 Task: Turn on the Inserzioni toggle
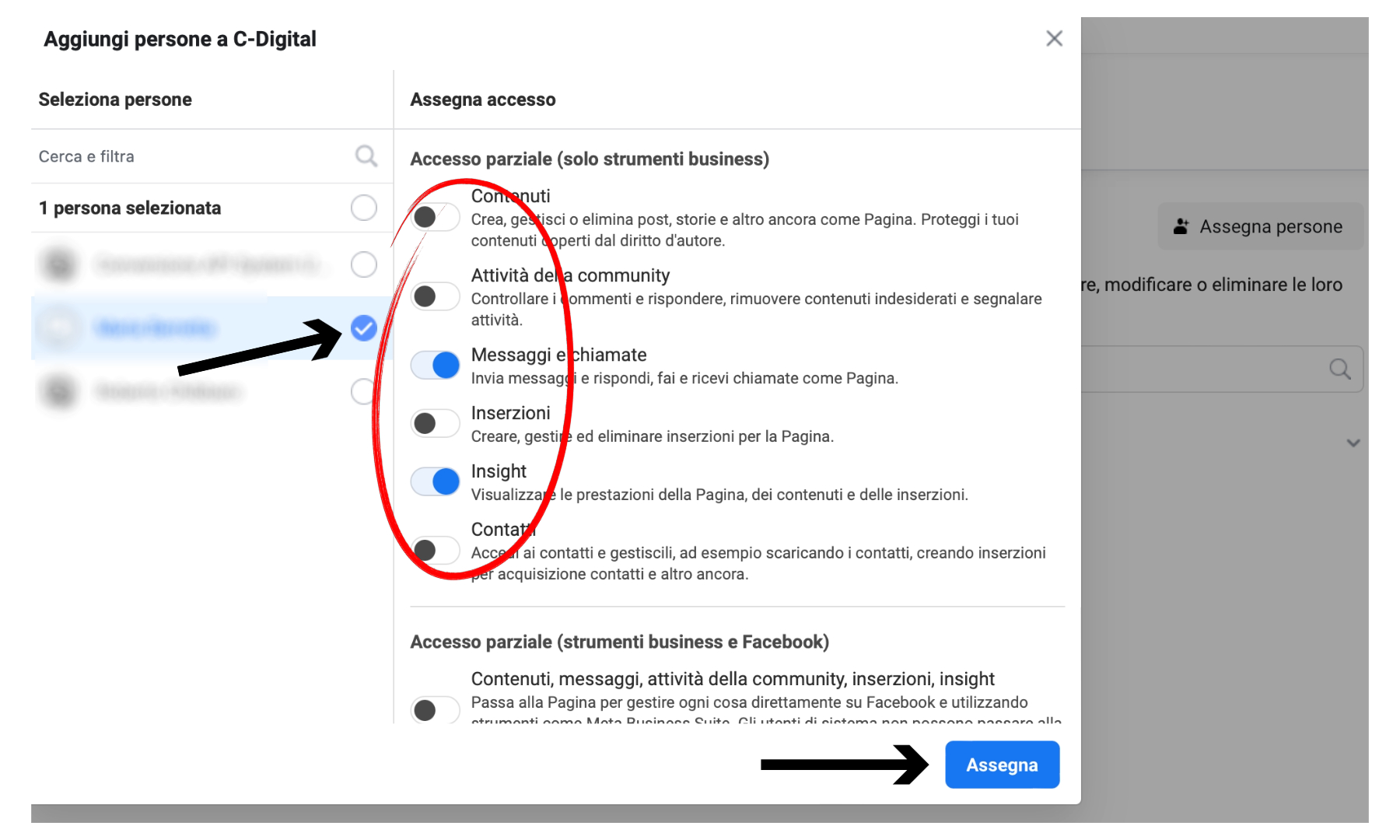point(435,423)
